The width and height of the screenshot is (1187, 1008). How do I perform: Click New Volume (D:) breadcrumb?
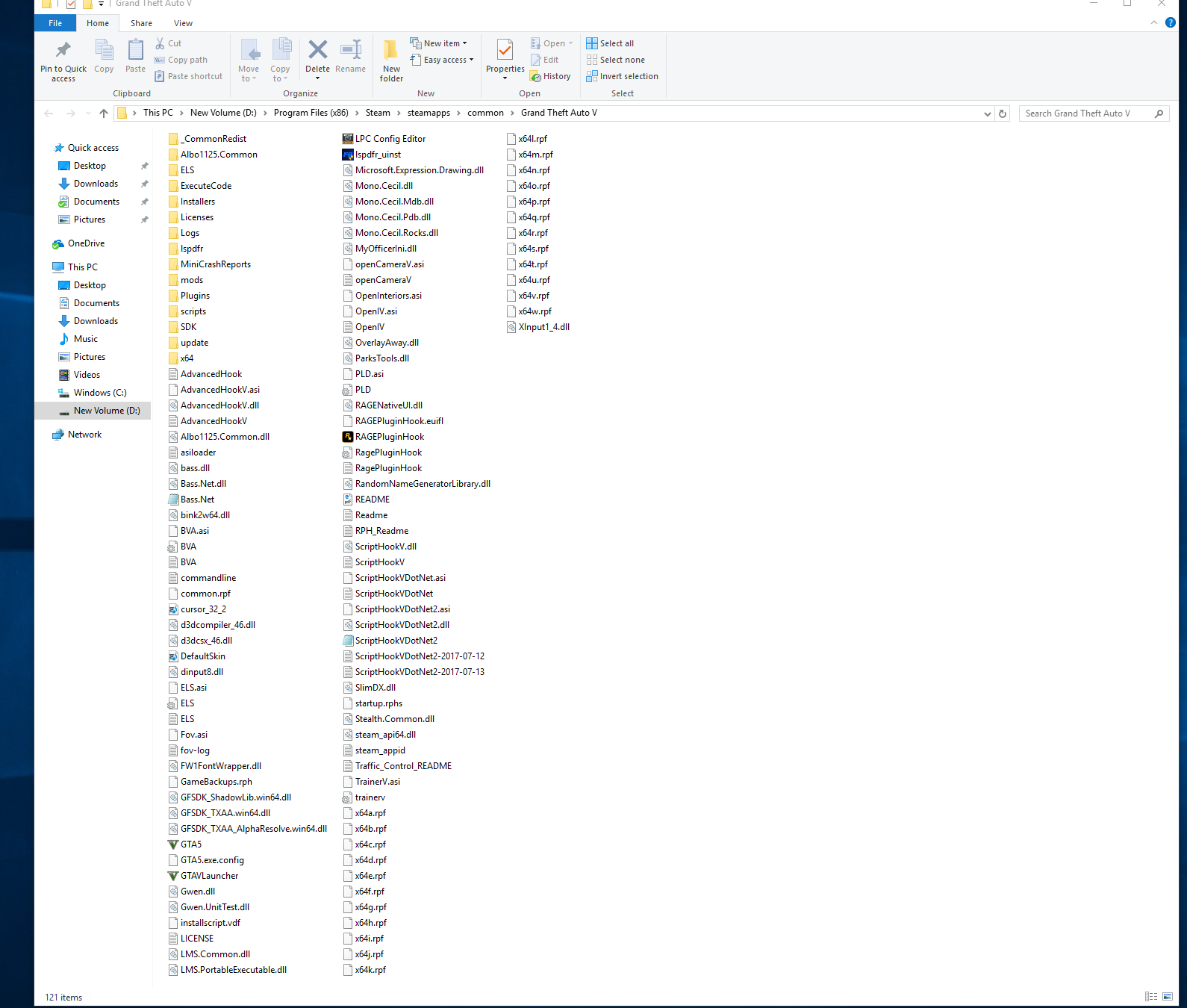[x=223, y=113]
